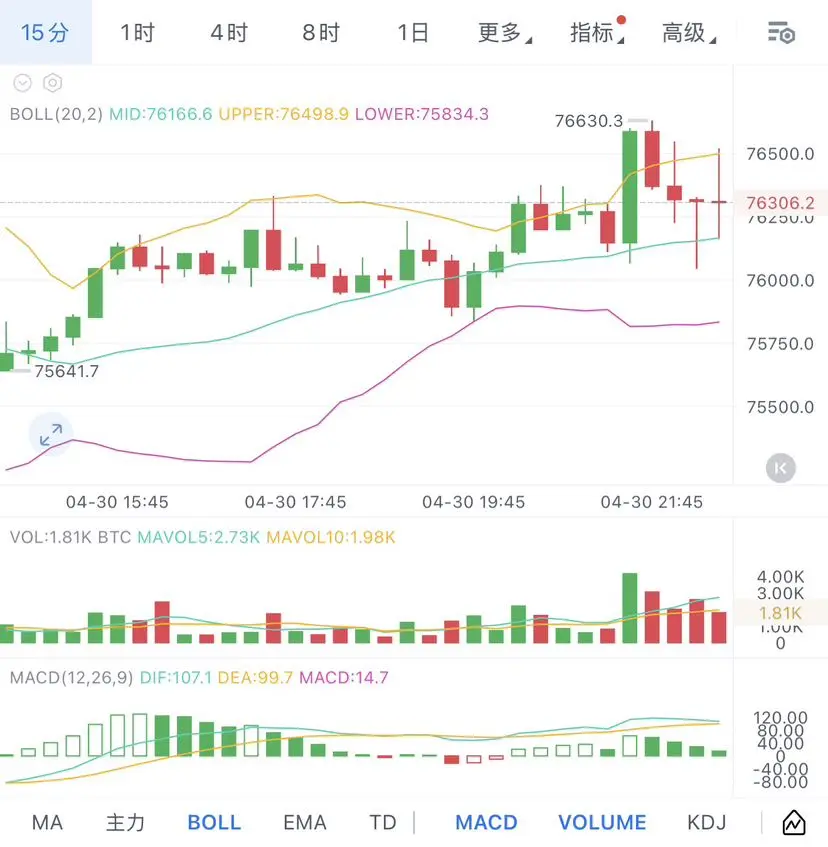
Task: Click the VOL:1.81K BTC label
Action: (x=71, y=537)
